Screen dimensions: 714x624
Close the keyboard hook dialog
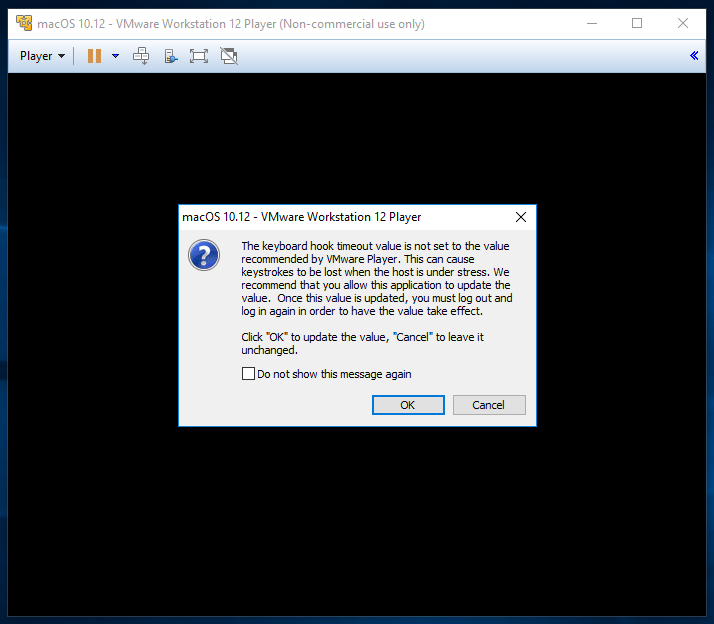(521, 217)
